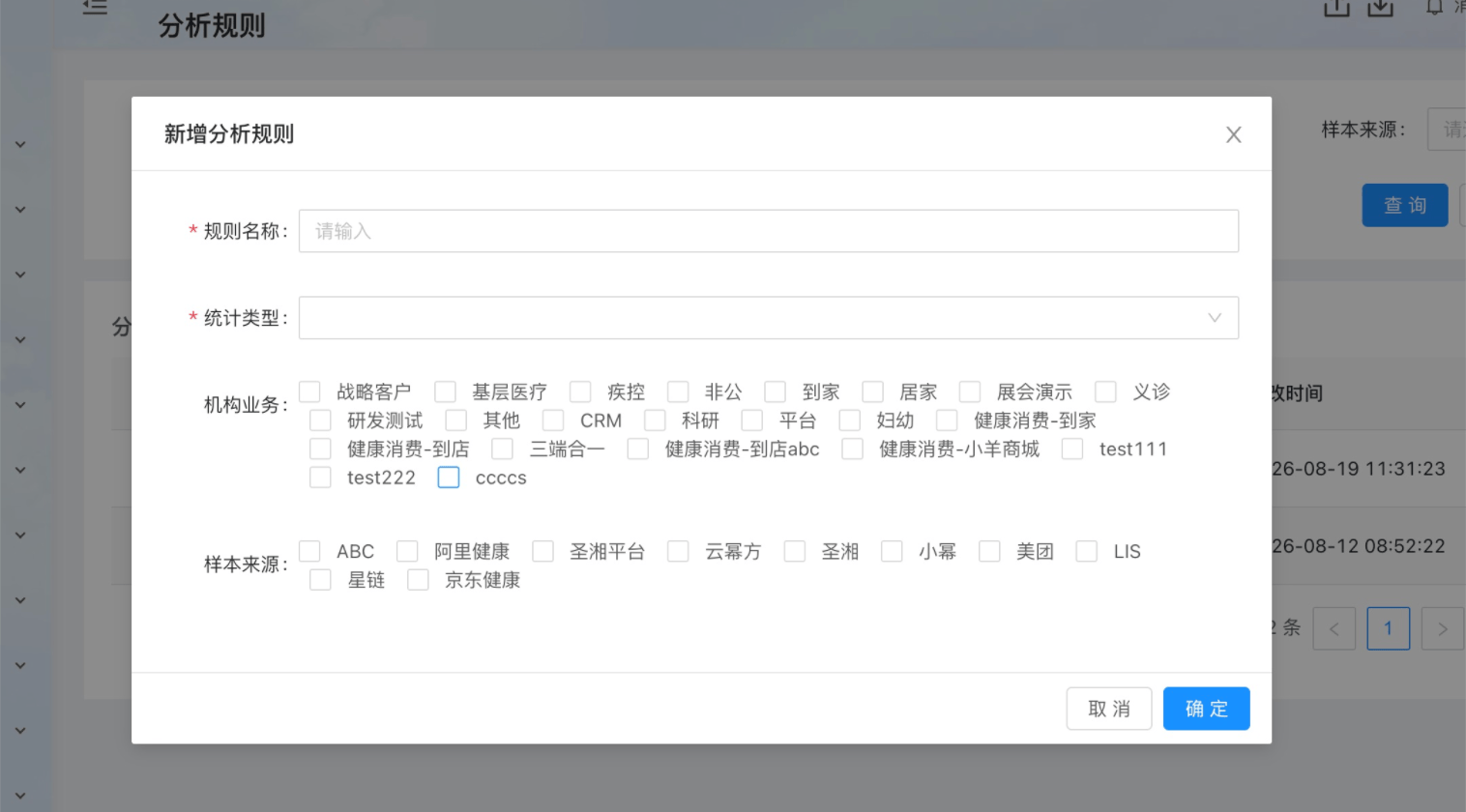Click the upload icon in top header
Viewport: 1466px width, 812px height.
point(1336,7)
